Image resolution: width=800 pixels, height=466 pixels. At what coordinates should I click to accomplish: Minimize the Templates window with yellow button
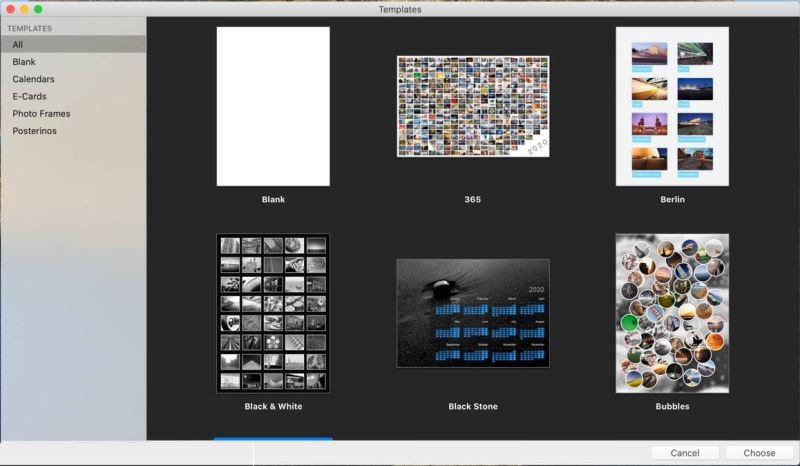click(x=24, y=9)
